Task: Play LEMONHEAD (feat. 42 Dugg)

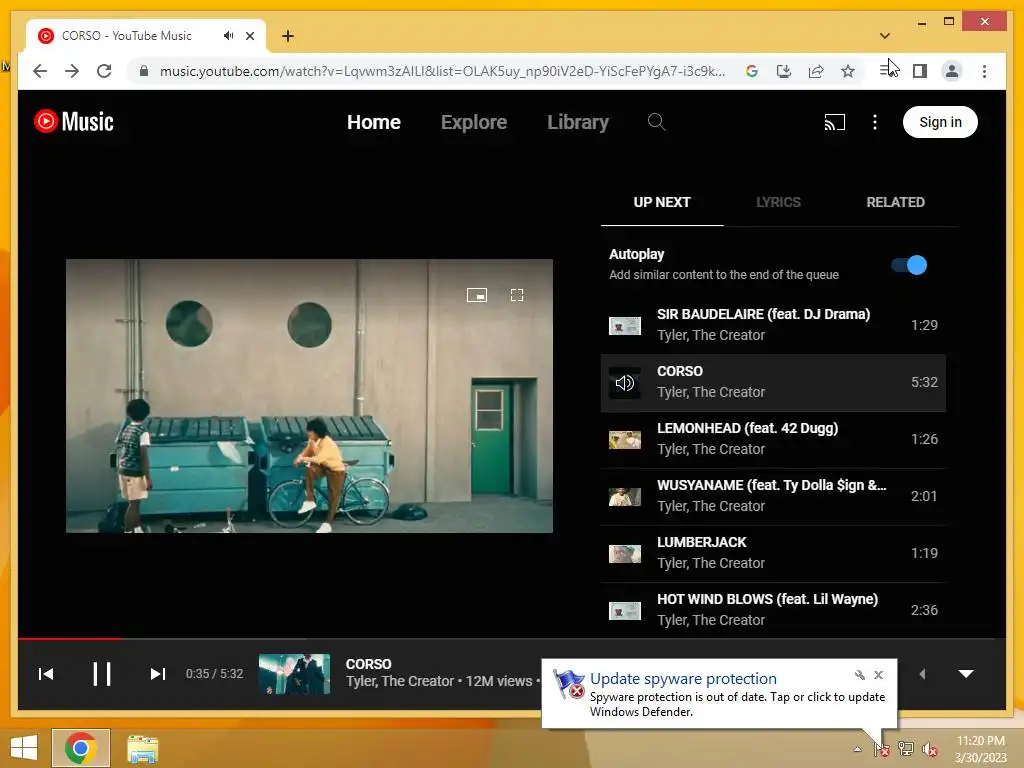Action: 773,440
